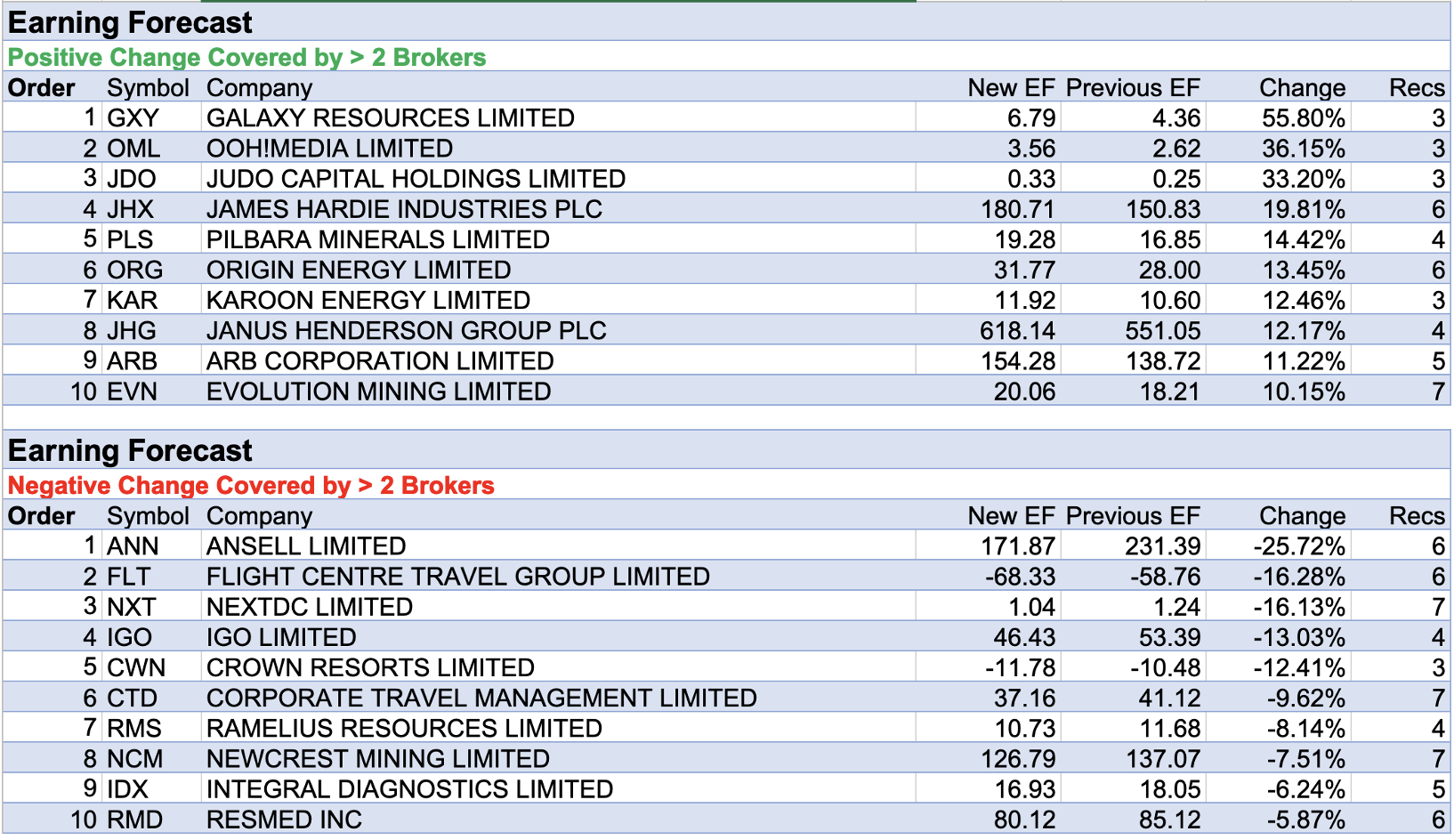The width and height of the screenshot is (1454, 840).
Task: Click the Recs header in the positive table
Action: (1416, 88)
